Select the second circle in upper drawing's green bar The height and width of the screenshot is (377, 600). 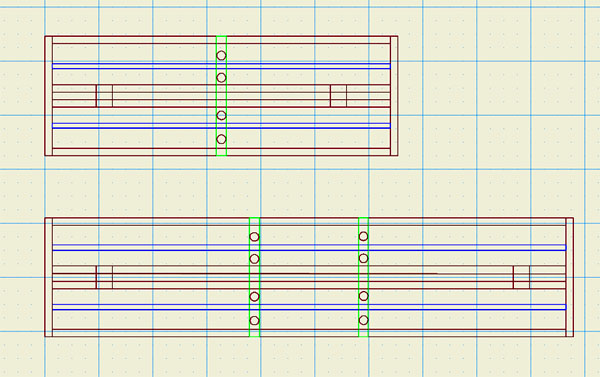221,78
